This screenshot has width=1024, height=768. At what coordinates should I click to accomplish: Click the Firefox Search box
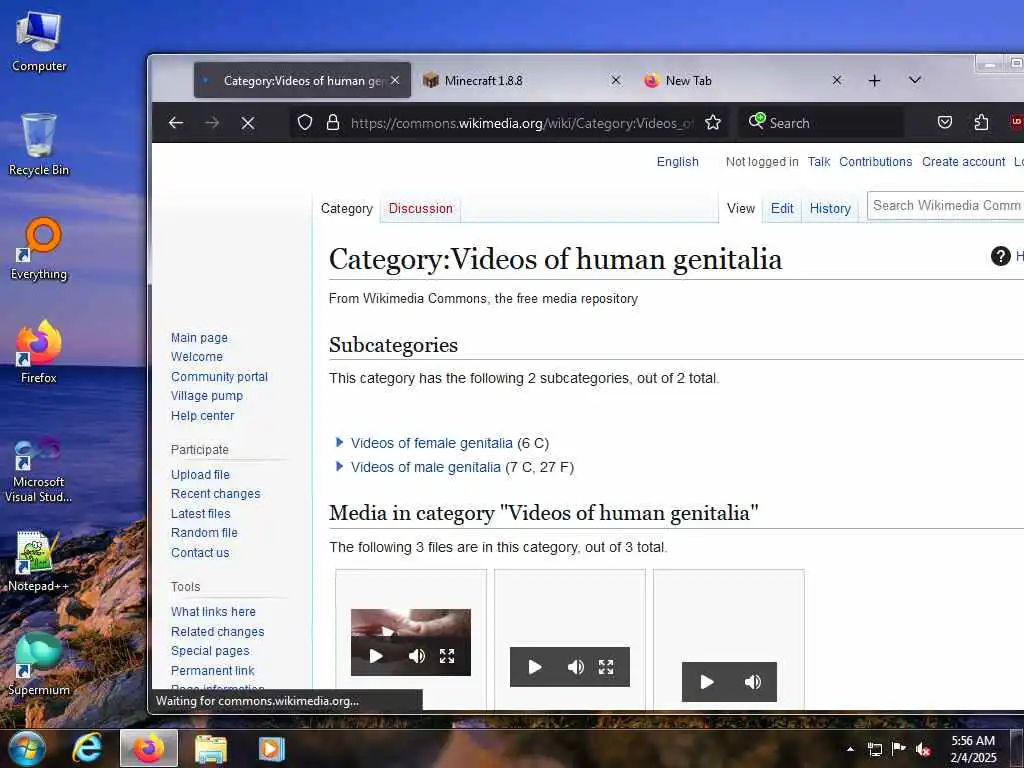pos(822,123)
